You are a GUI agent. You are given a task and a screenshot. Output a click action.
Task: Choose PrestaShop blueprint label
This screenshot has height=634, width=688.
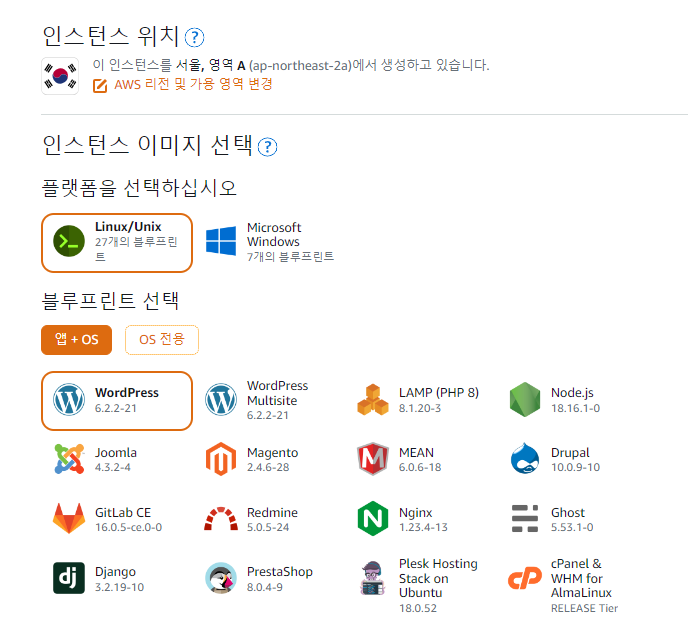pos(280,572)
